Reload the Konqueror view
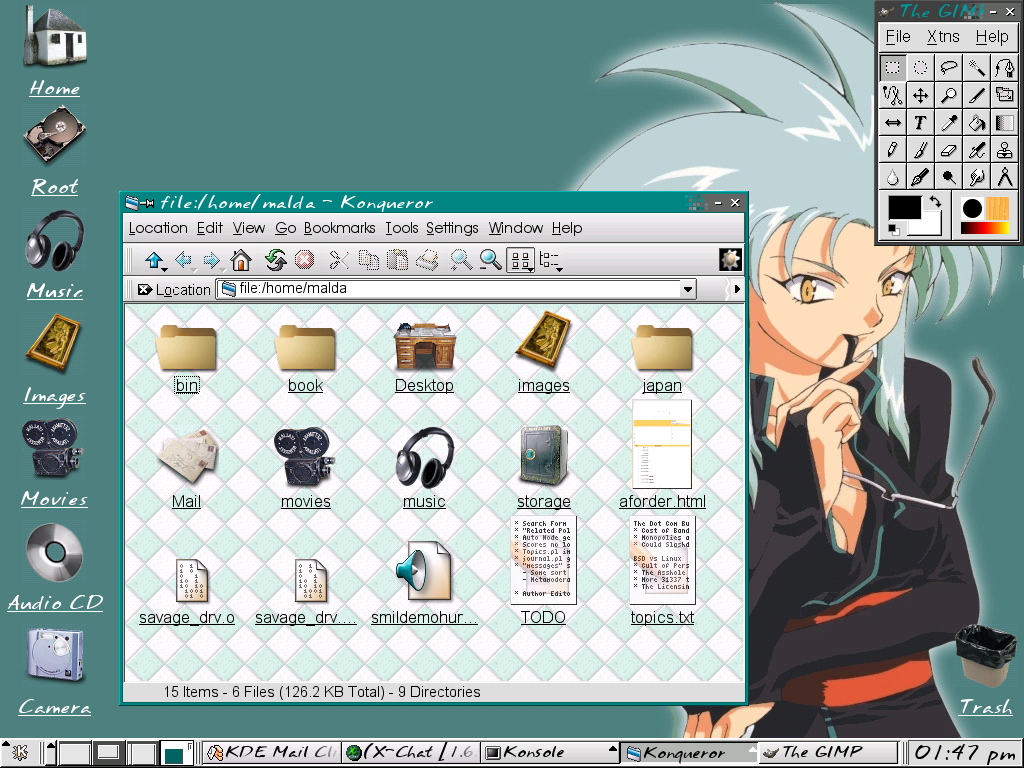This screenshot has width=1024, height=768. (276, 260)
